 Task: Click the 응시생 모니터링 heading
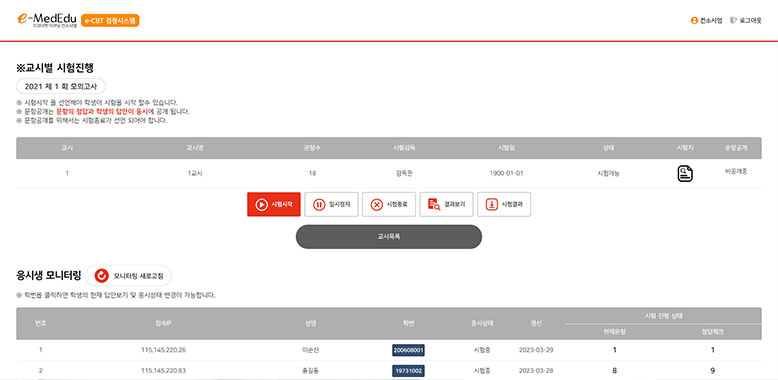click(48, 276)
